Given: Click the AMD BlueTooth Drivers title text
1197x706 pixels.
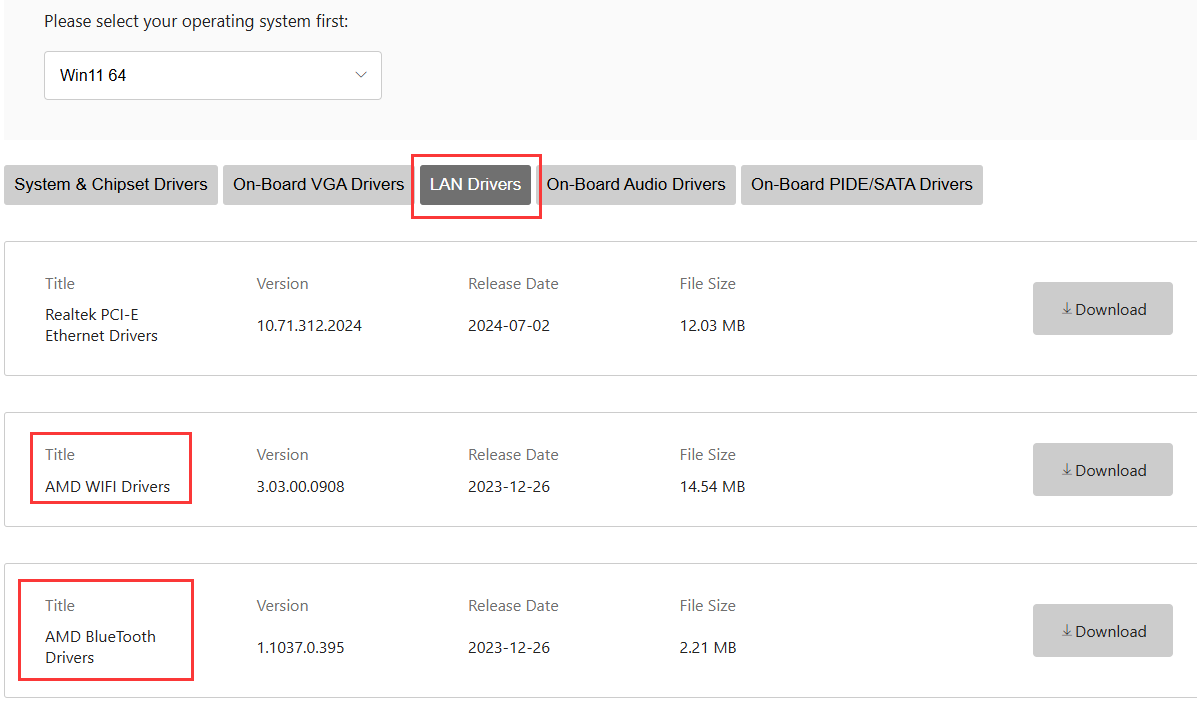Looking at the screenshot, I should tap(100, 647).
